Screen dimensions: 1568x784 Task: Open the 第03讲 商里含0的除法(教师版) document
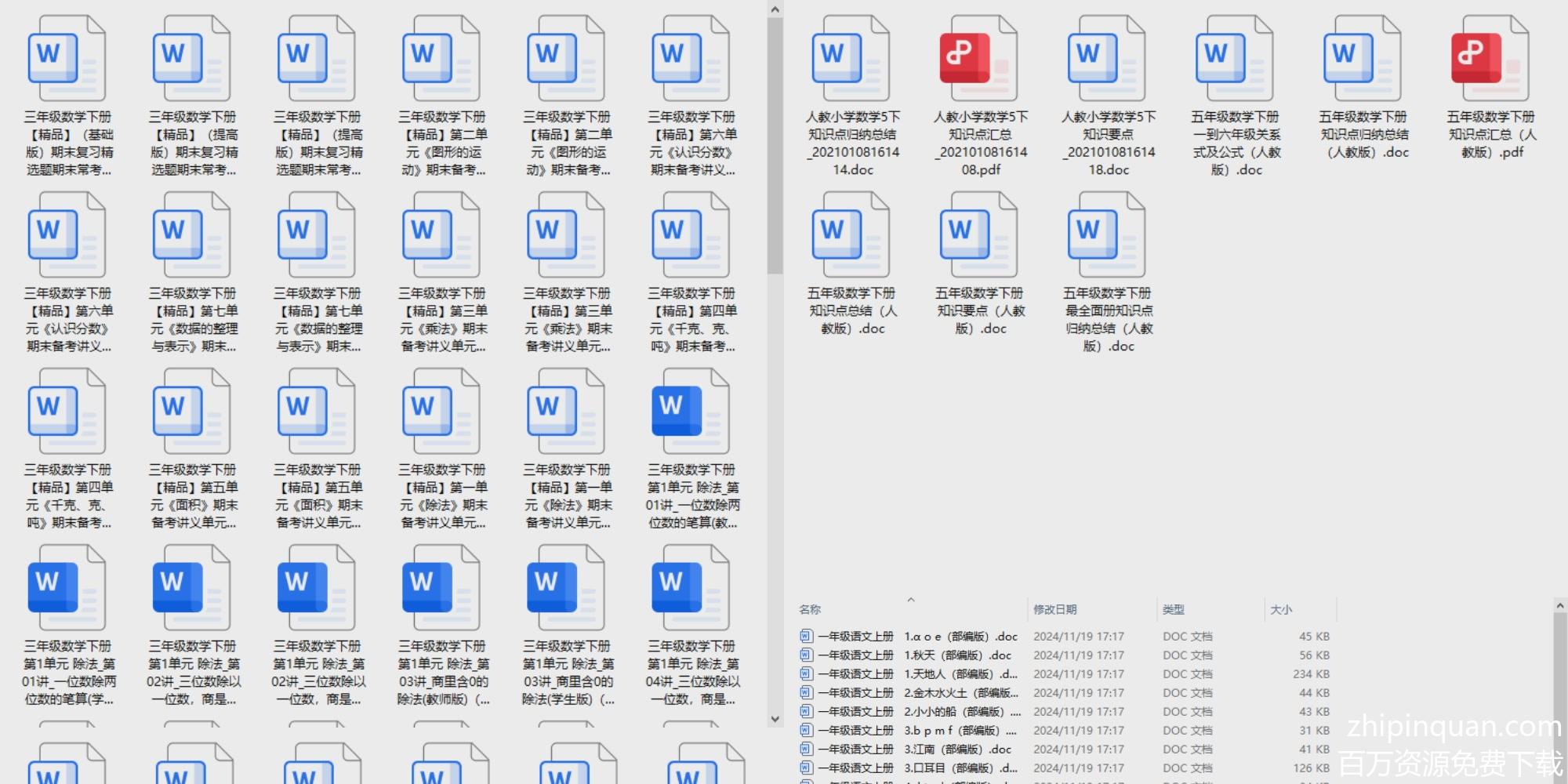pos(442,589)
